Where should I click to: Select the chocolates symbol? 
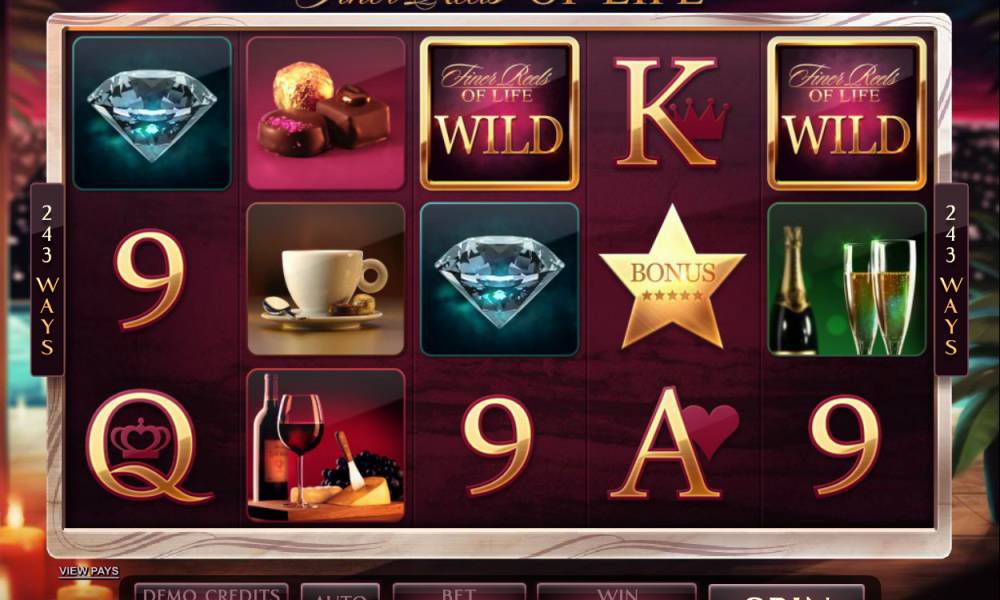[x=326, y=113]
